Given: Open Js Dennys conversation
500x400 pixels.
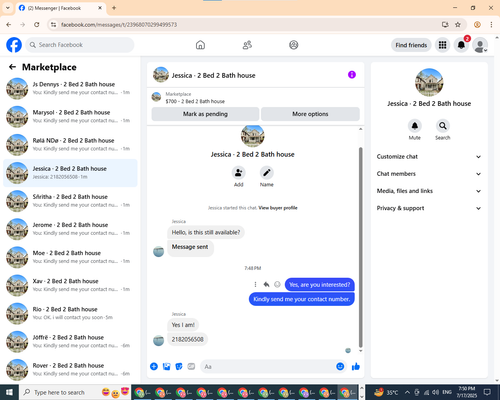Looking at the screenshot, I should [x=70, y=88].
